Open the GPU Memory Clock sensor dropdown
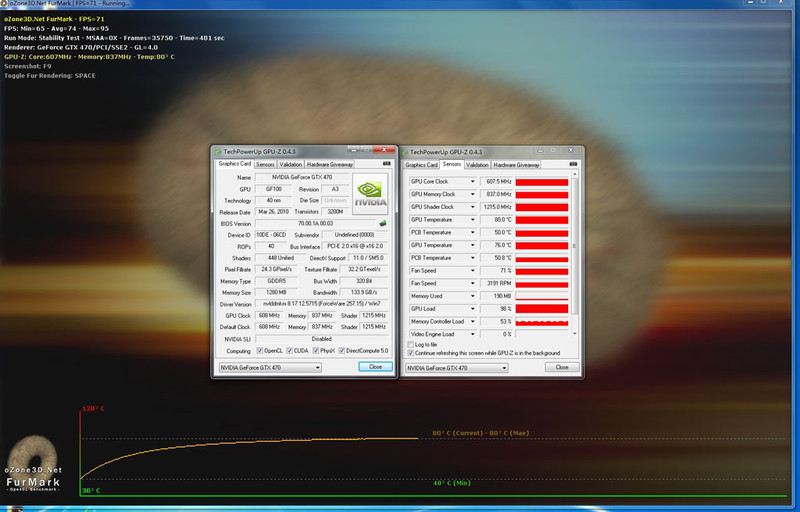The height and width of the screenshot is (512, 800). pyautogui.click(x=472, y=194)
